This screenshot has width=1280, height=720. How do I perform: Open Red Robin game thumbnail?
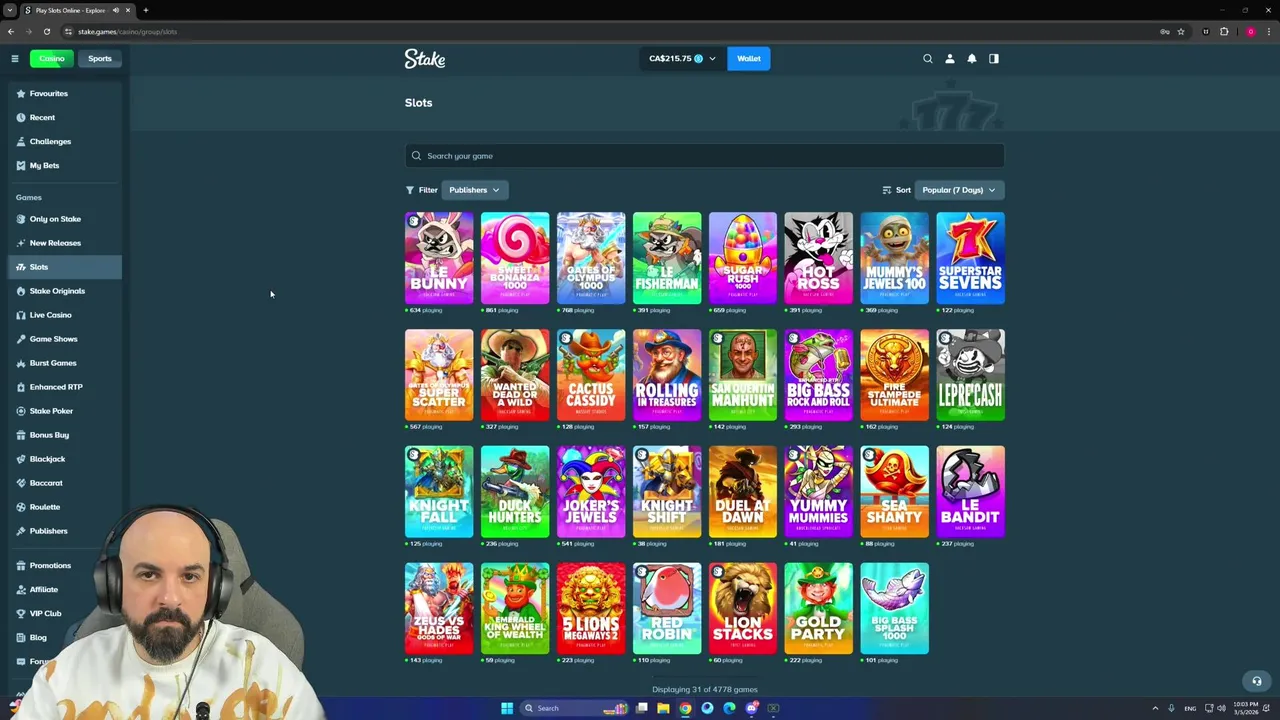(x=667, y=609)
